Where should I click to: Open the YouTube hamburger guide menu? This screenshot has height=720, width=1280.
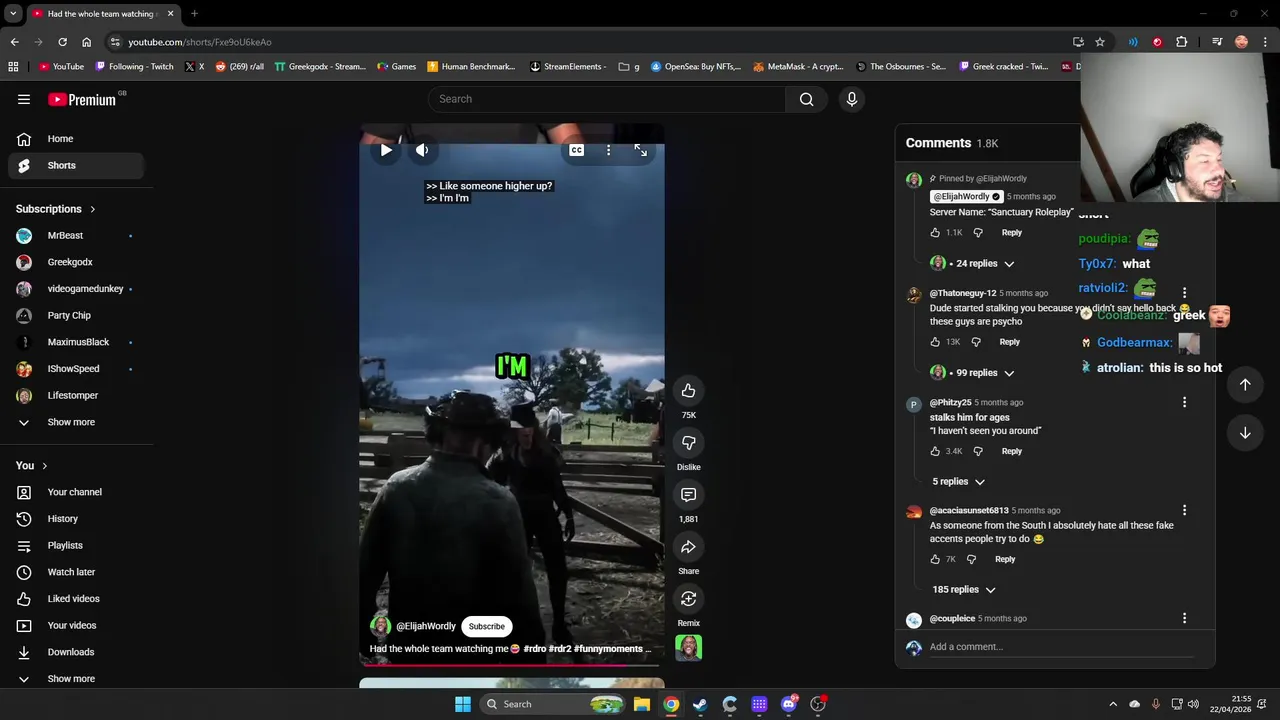(x=24, y=99)
